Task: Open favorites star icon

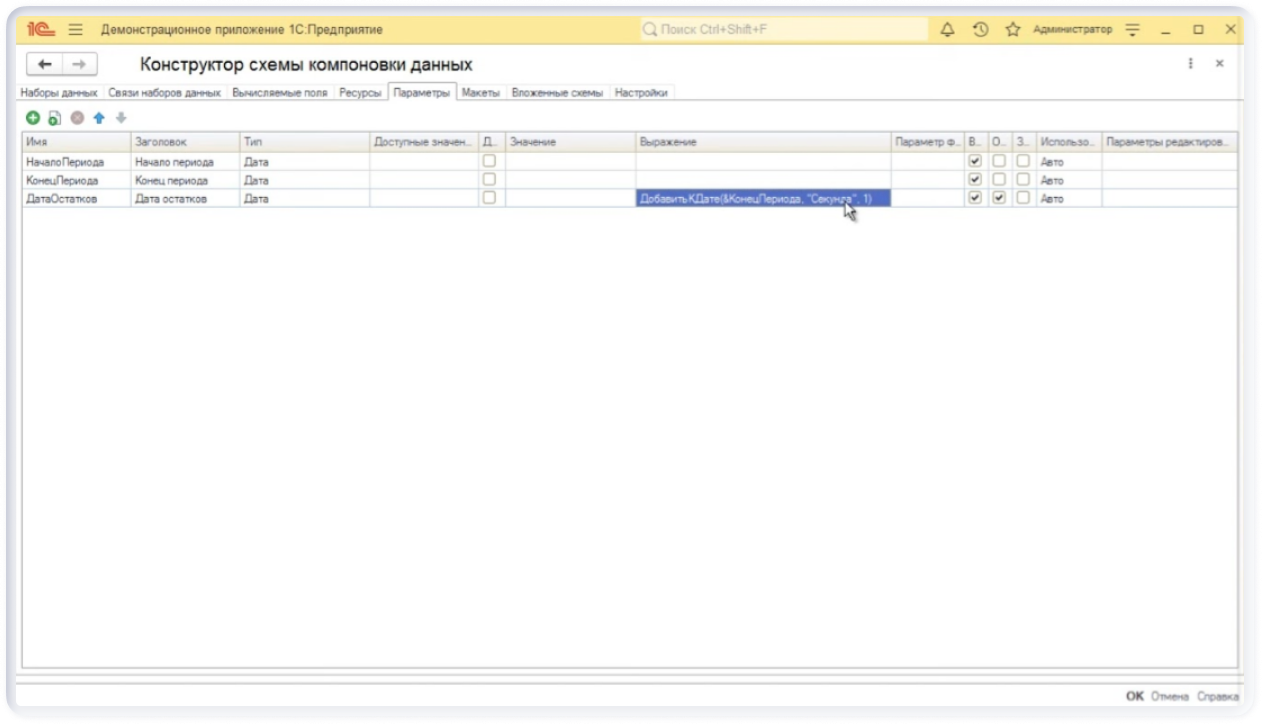Action: tap(1012, 30)
